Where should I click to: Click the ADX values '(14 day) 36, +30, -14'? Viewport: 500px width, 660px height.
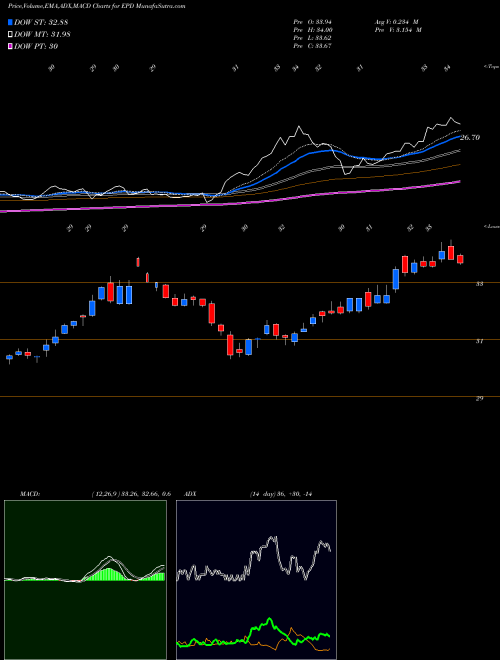pyautogui.click(x=280, y=494)
